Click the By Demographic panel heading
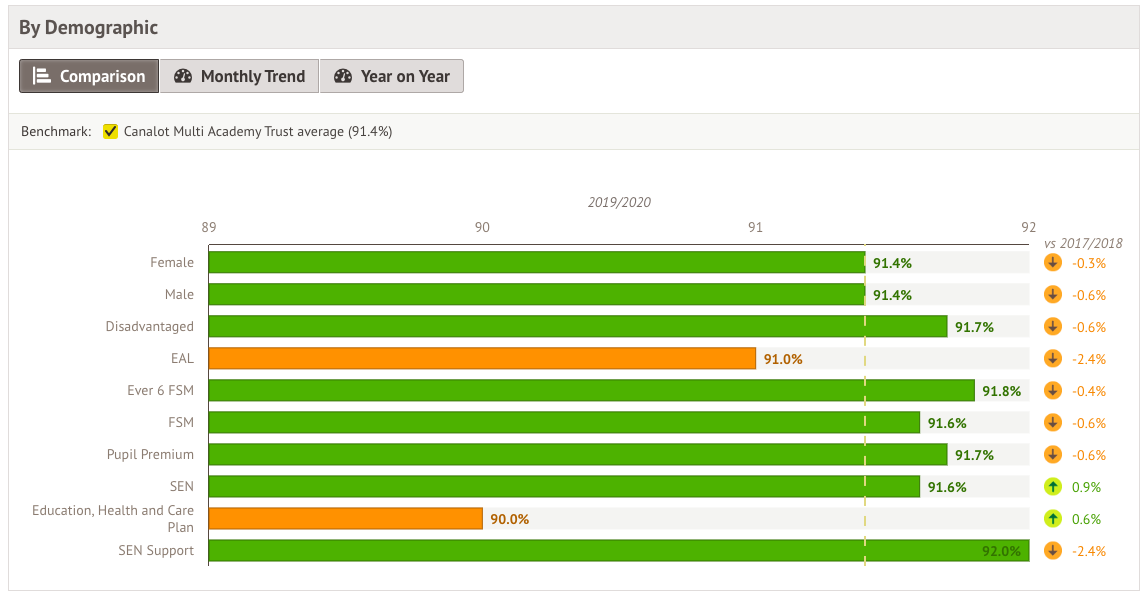 89,28
